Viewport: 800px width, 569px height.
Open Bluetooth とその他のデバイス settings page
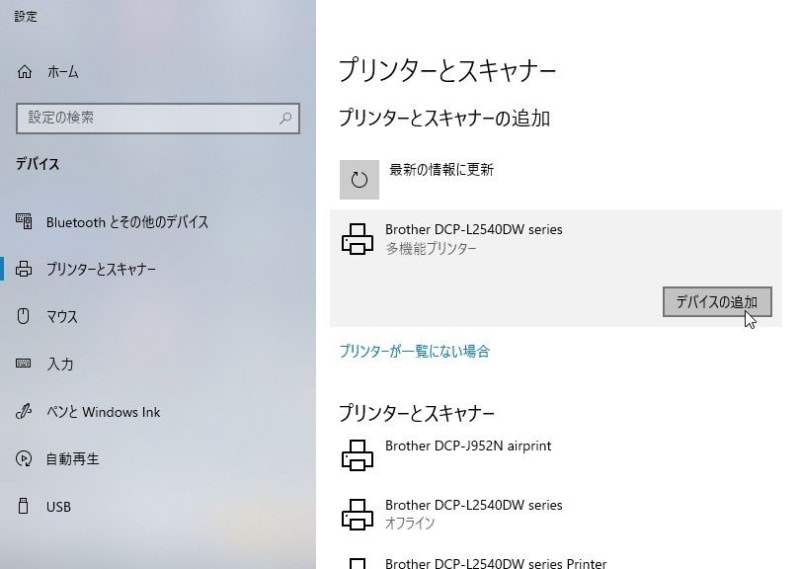click(x=127, y=222)
